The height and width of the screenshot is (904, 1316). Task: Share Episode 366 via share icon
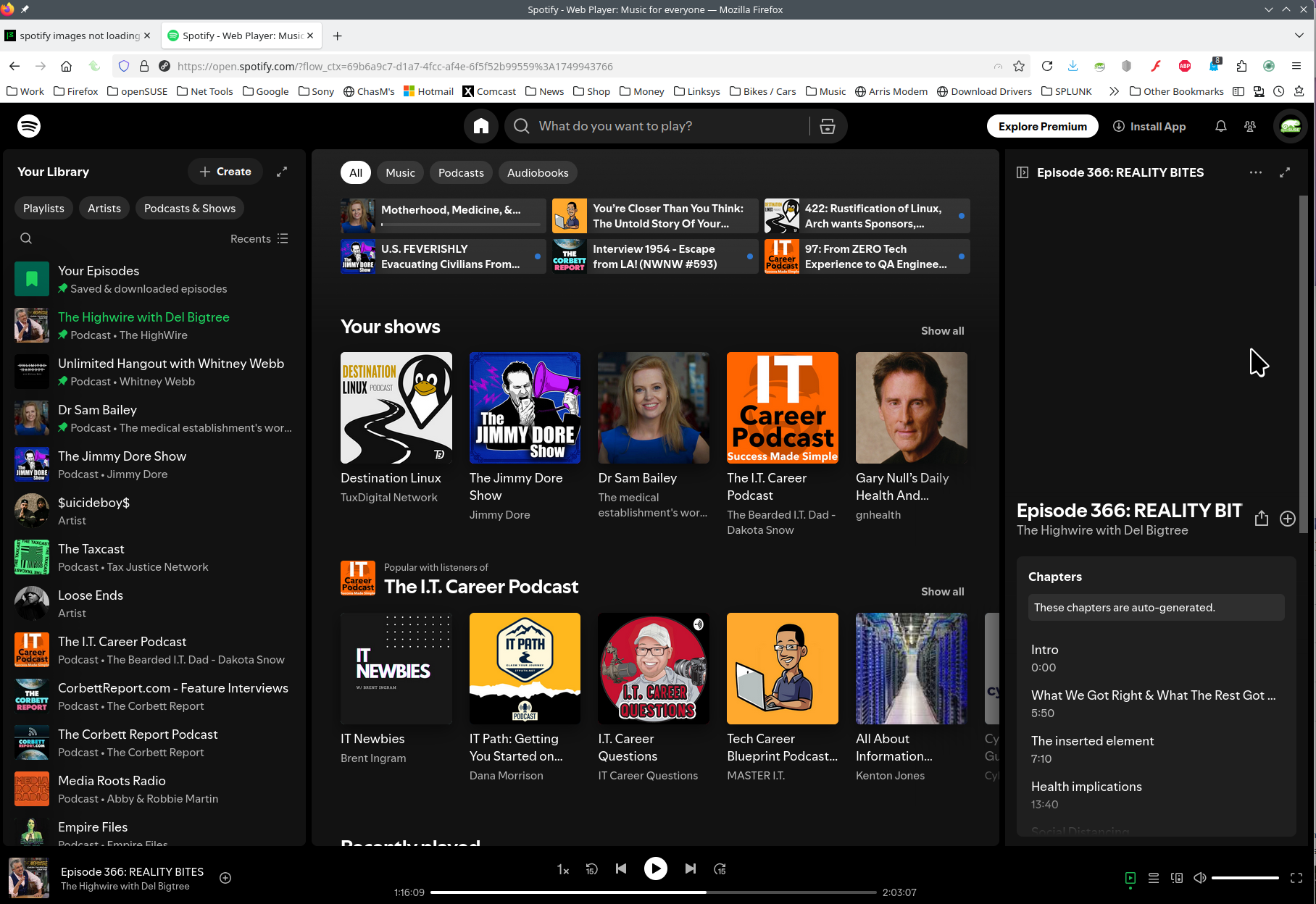click(x=1262, y=519)
